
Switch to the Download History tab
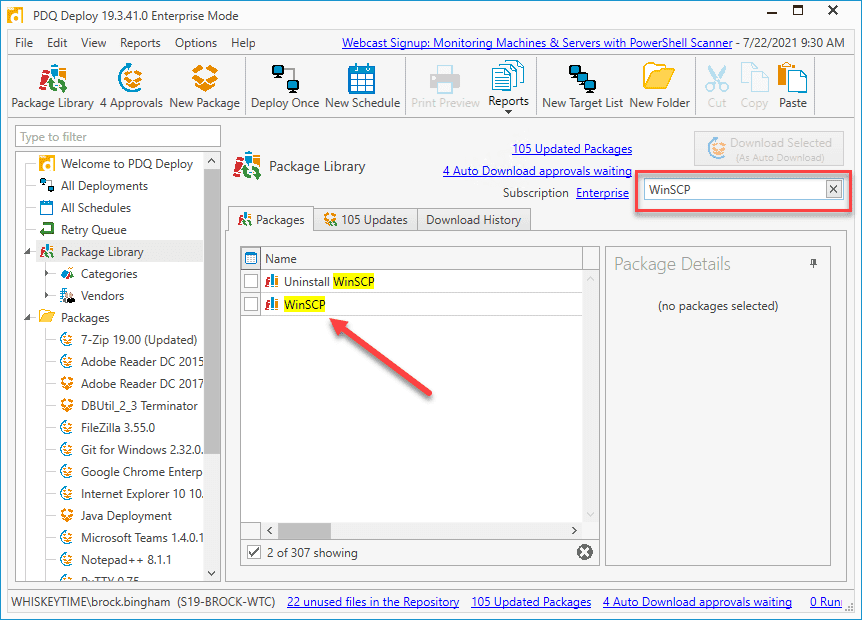tap(473, 220)
